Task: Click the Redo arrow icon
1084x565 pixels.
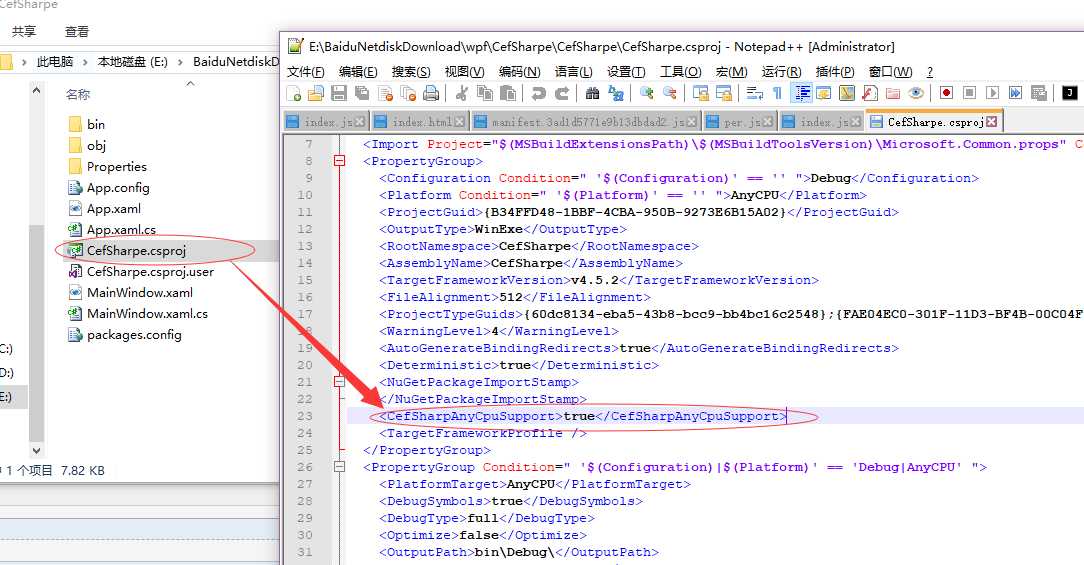Action: (x=562, y=93)
